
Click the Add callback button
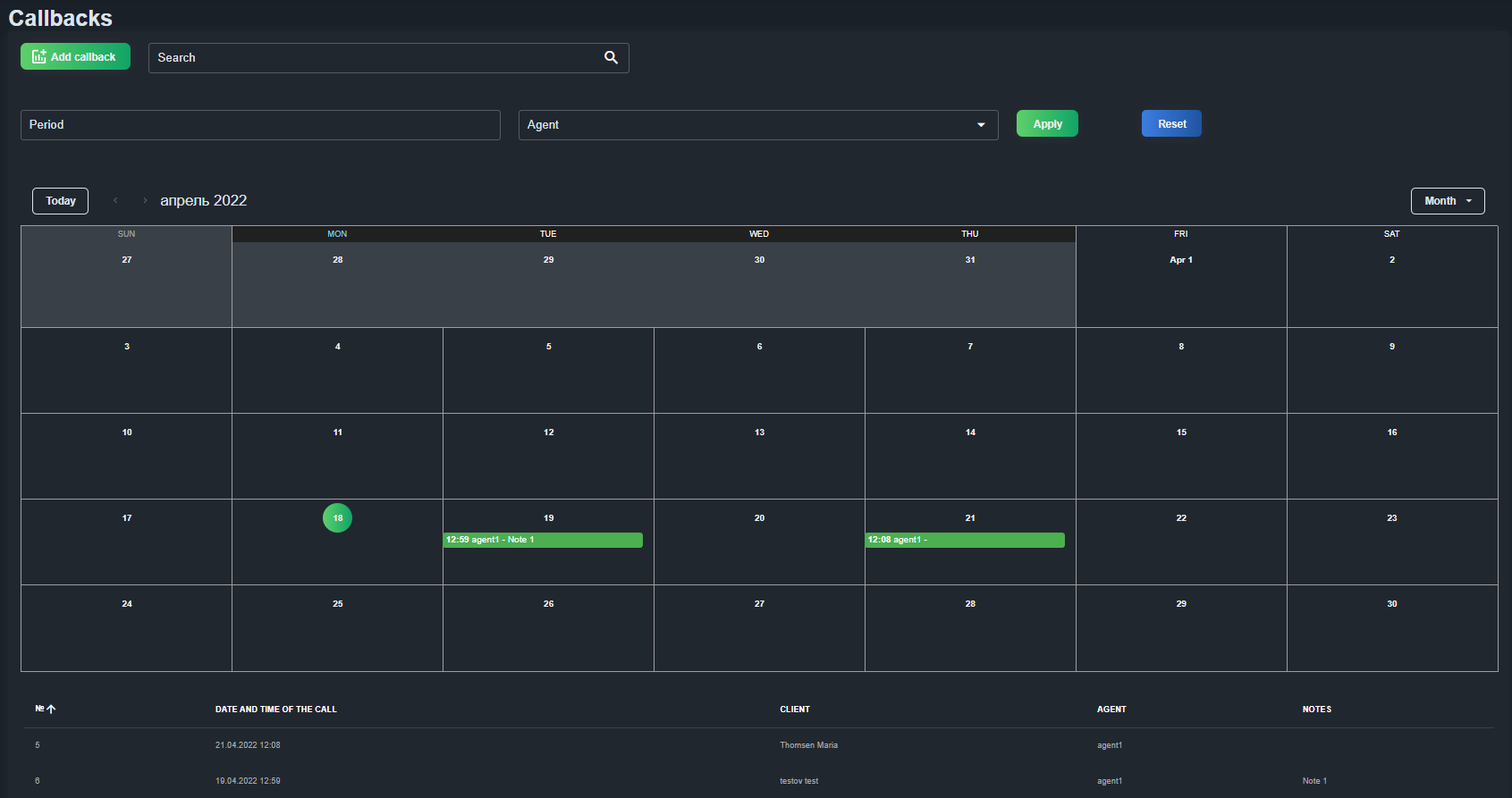[x=75, y=56]
